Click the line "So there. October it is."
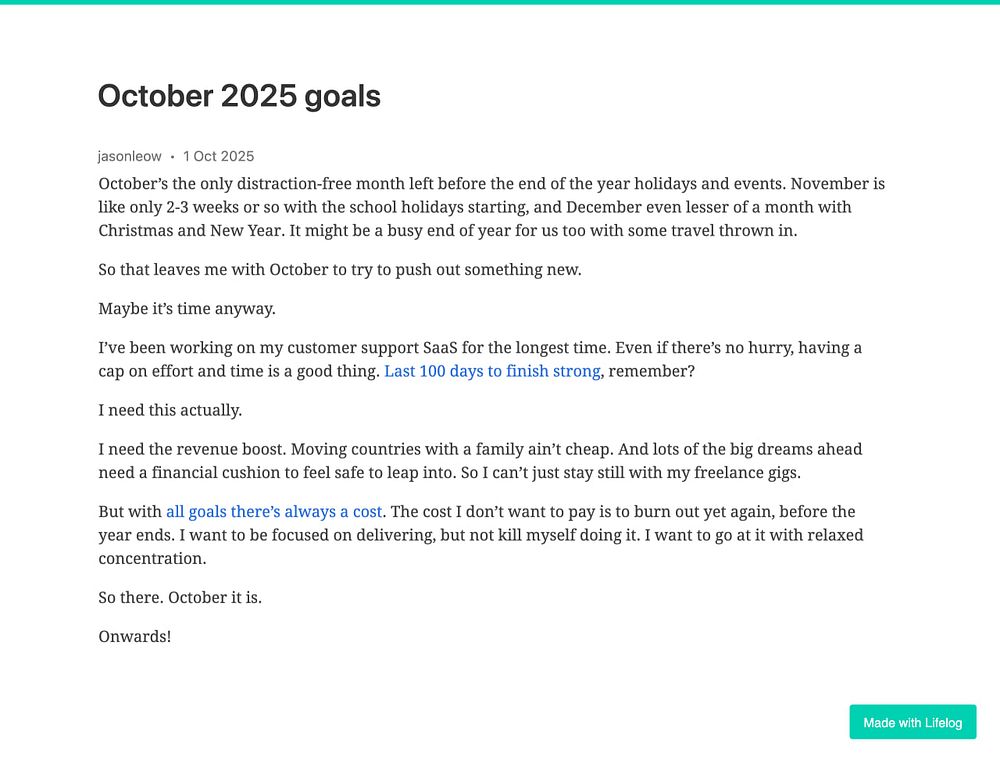 click(180, 598)
